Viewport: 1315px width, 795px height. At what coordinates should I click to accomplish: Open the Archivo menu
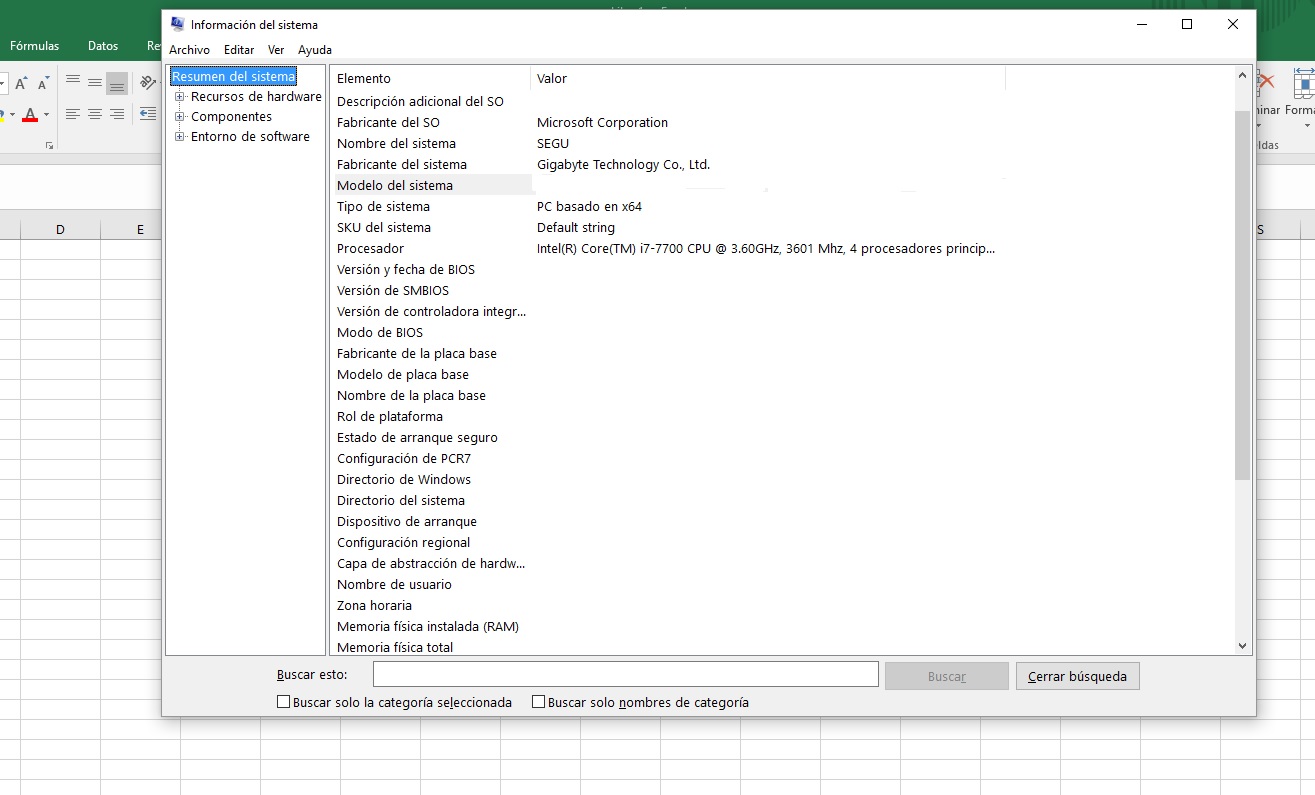(x=189, y=49)
